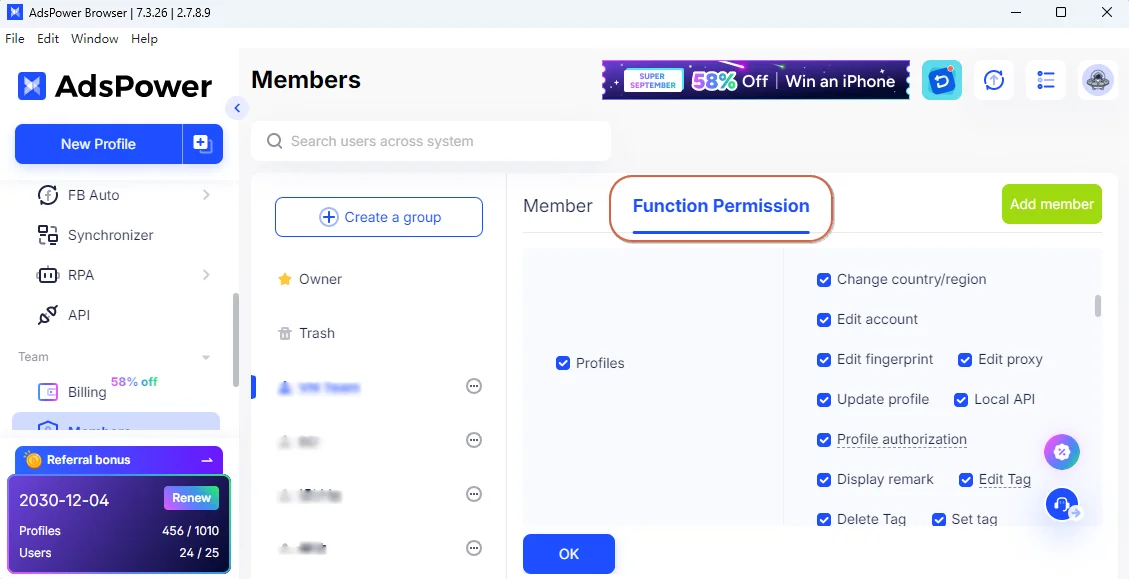The width and height of the screenshot is (1129, 579).
Task: Open the Help menu
Action: coord(144,39)
